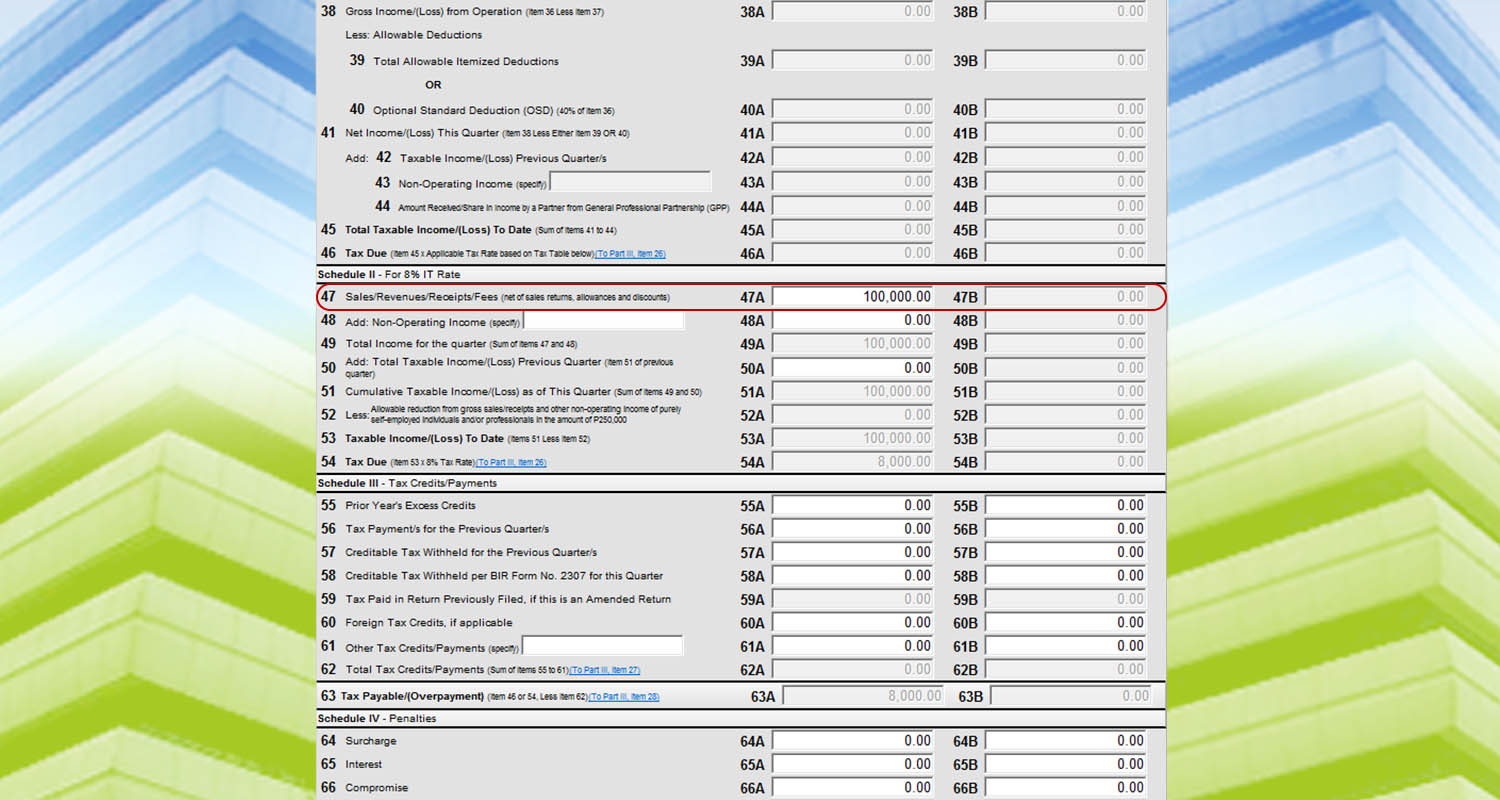Click the 64A Surcharge field
This screenshot has width=1500, height=800.
[853, 741]
